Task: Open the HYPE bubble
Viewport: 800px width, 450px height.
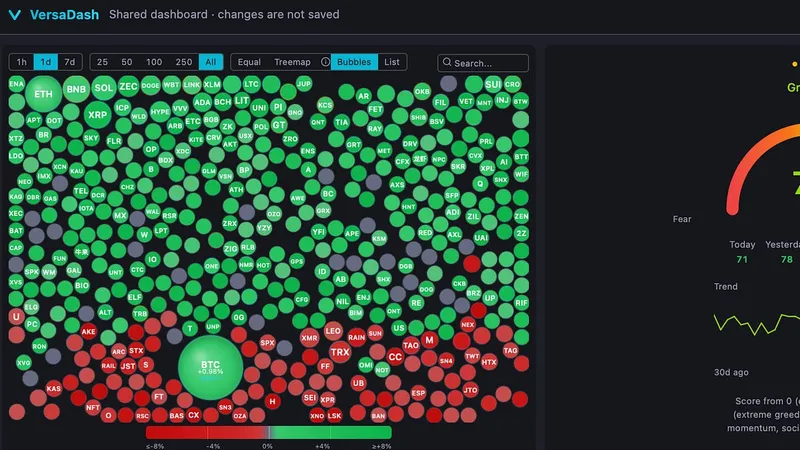Action: (160, 112)
